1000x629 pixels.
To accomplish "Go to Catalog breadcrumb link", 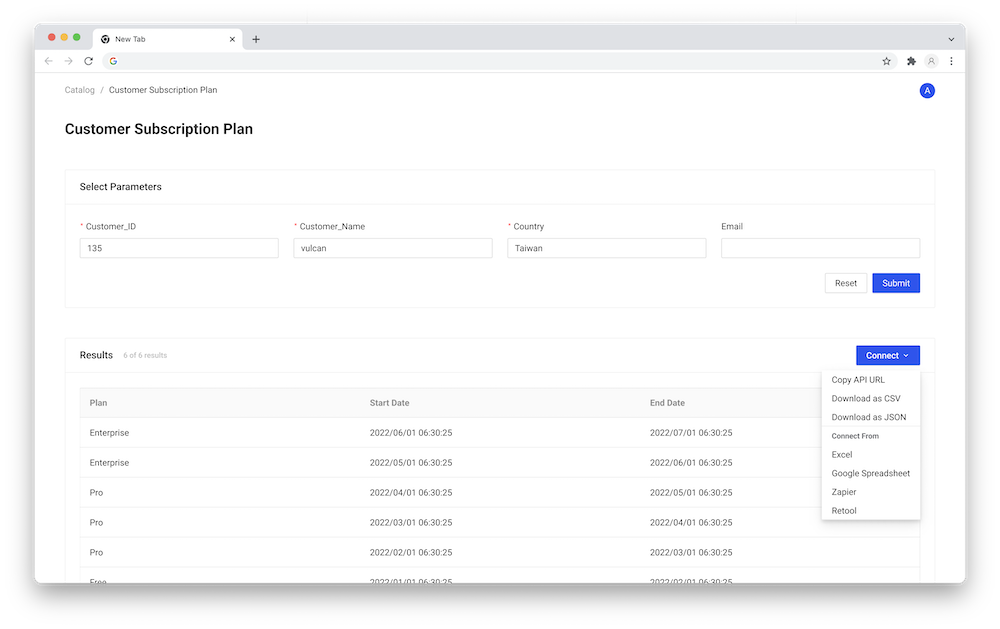I will pyautogui.click(x=80, y=90).
